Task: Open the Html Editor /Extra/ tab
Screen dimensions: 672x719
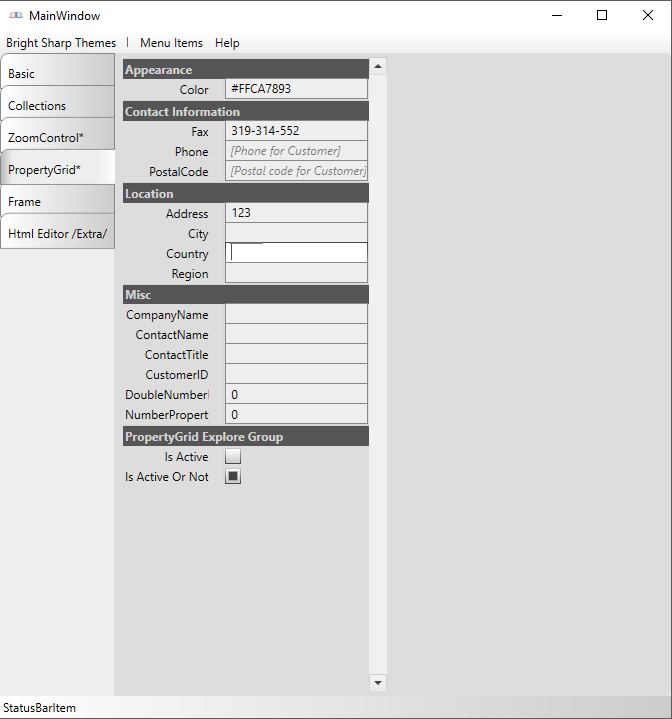Action: (57, 234)
